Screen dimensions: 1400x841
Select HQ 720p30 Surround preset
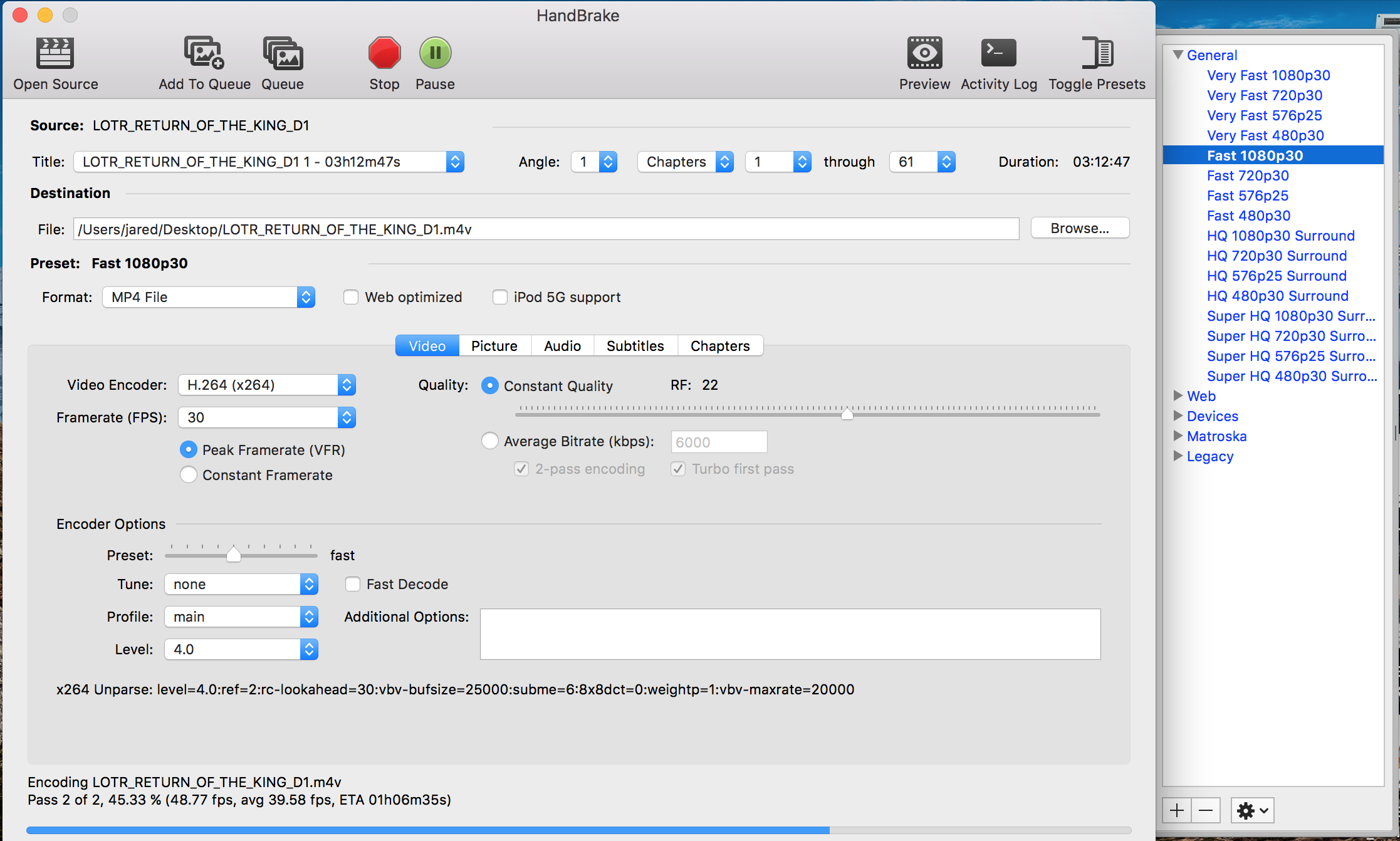[1277, 256]
